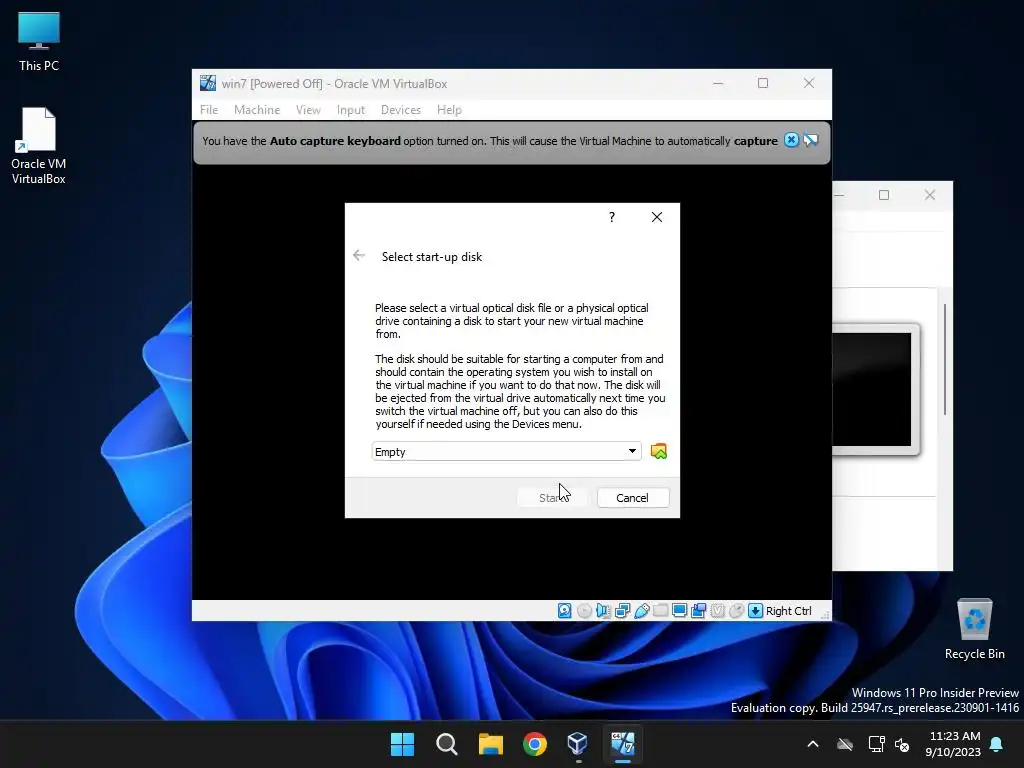Open the Devices menu
This screenshot has height=768, width=1024.
(401, 110)
